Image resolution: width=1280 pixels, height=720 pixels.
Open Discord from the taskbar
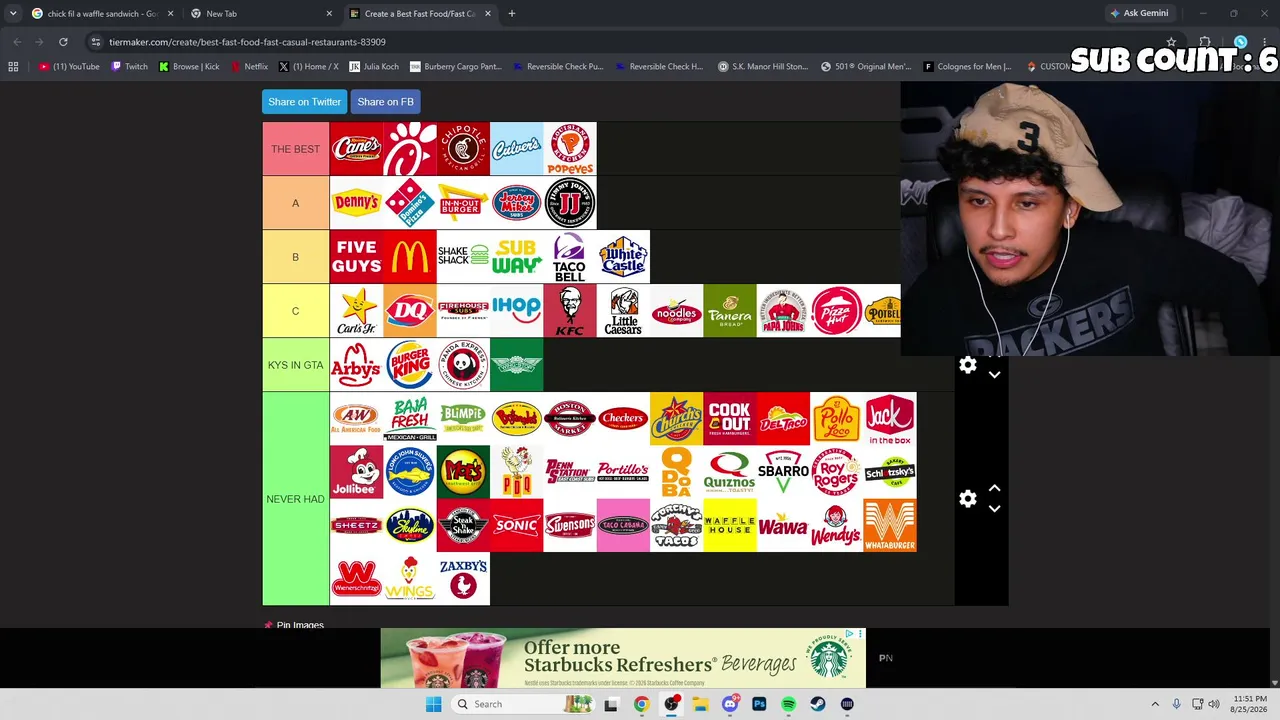click(x=730, y=704)
